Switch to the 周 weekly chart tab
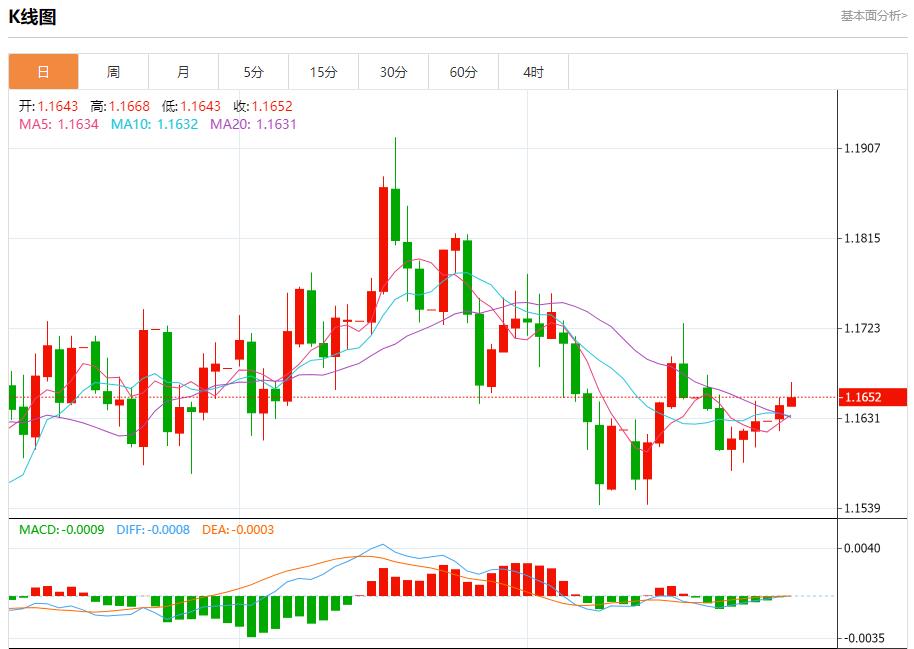This screenshot has height=649, width=914. click(x=113, y=71)
